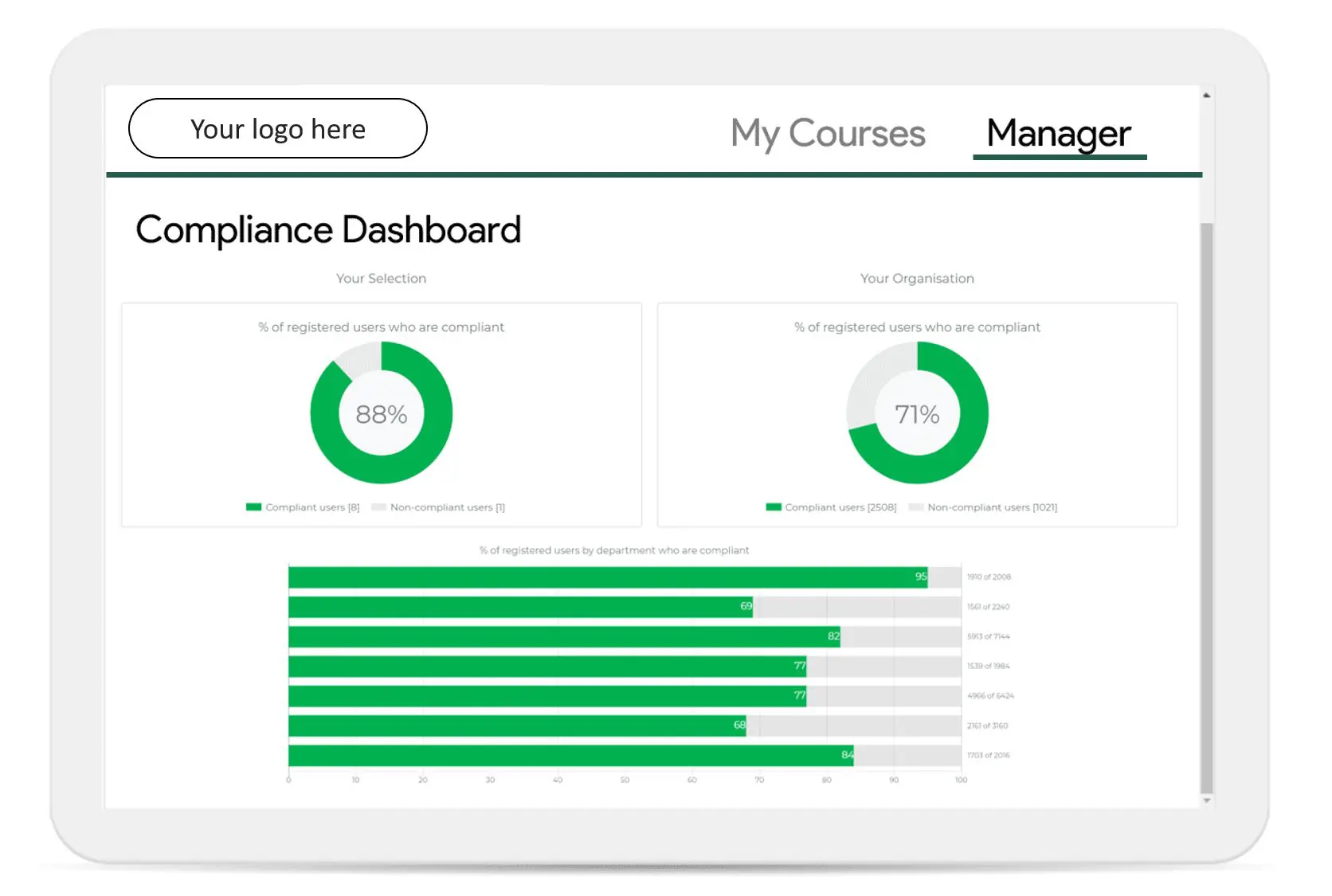Viewport: 1332px width, 896px height.
Task: Click the 'Compliance Dashboard' heading
Action: 328,230
